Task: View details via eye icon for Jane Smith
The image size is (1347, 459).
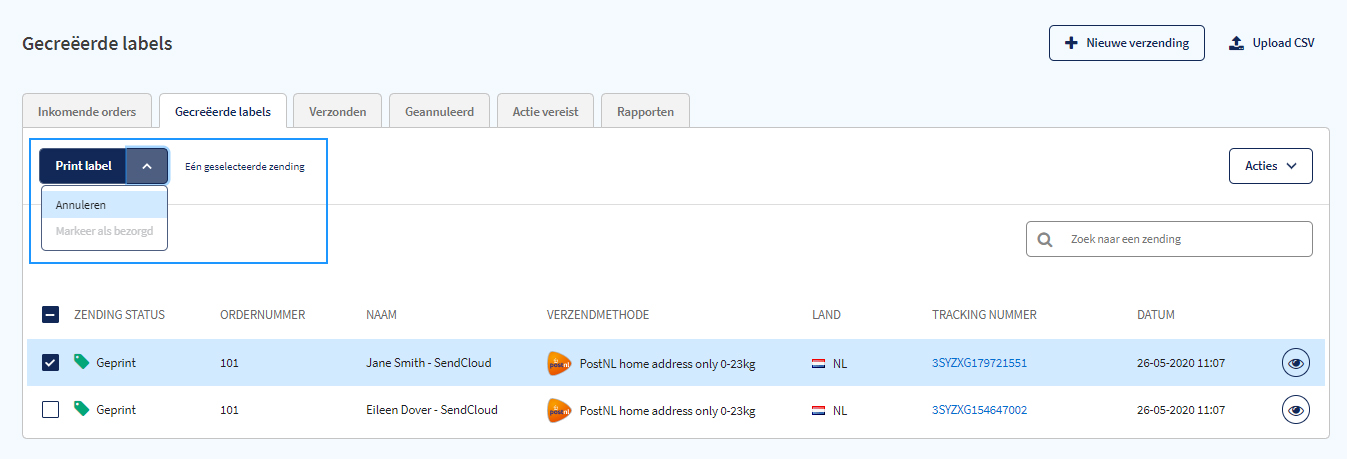Action: point(1296,363)
